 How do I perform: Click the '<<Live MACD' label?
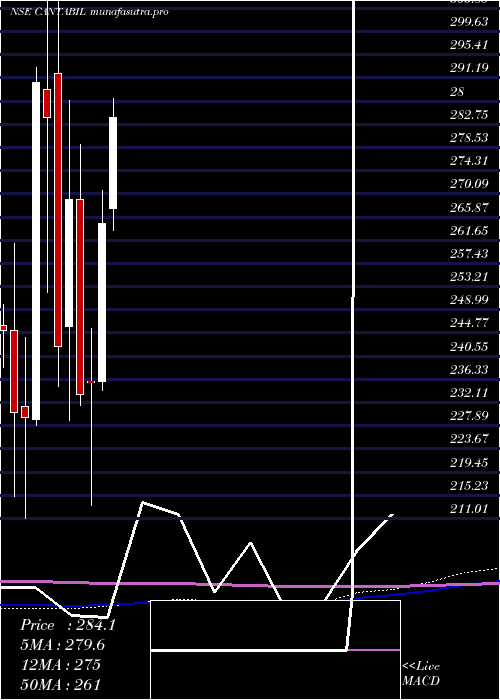coord(421,674)
